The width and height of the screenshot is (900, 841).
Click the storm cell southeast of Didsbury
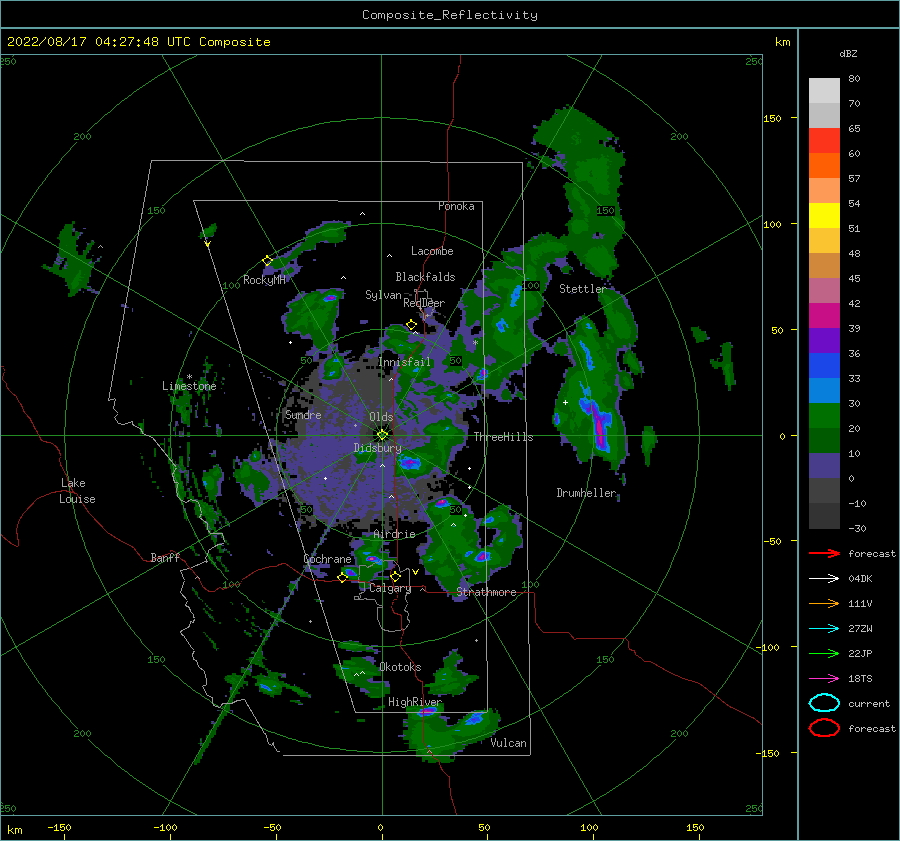(x=409, y=462)
